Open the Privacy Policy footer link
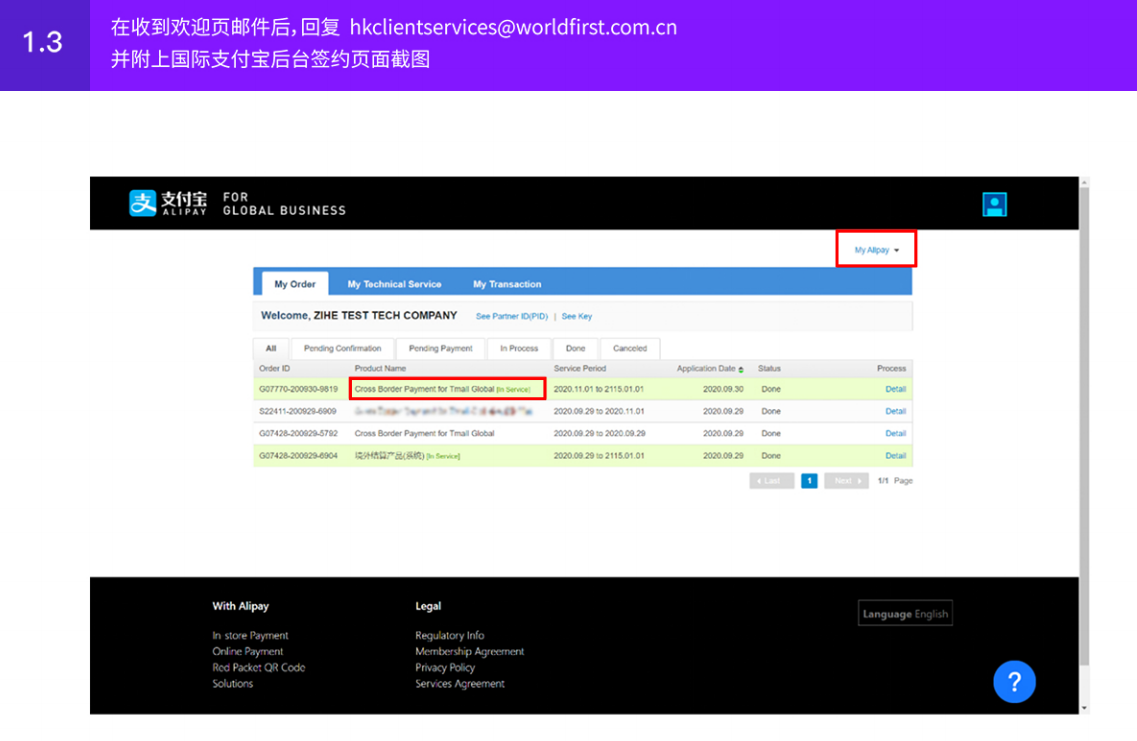Viewport: 1137px width, 741px height. (445, 667)
